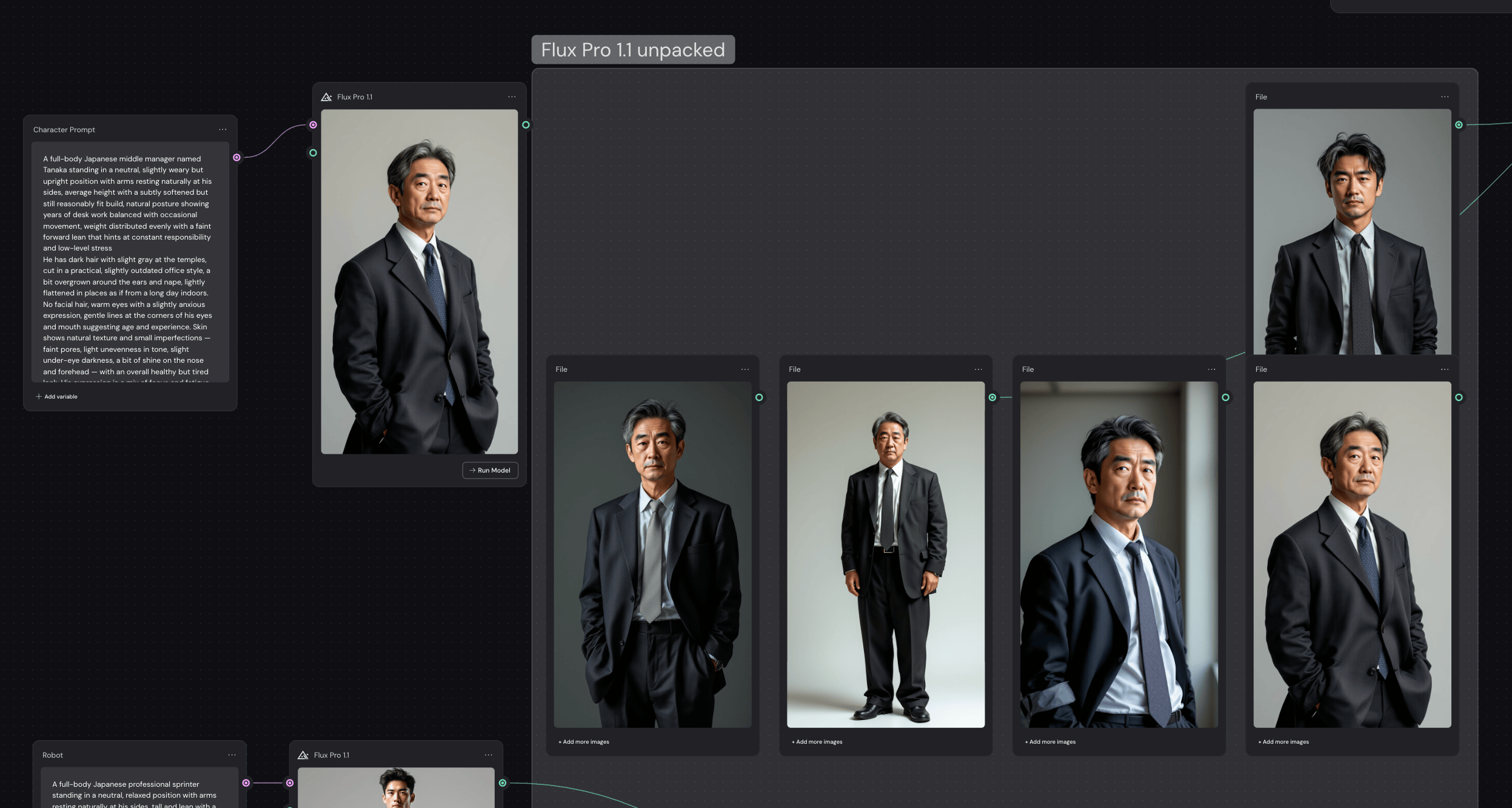Open options of File node with full-body standing man
This screenshot has height=808, width=1512.
click(978, 369)
